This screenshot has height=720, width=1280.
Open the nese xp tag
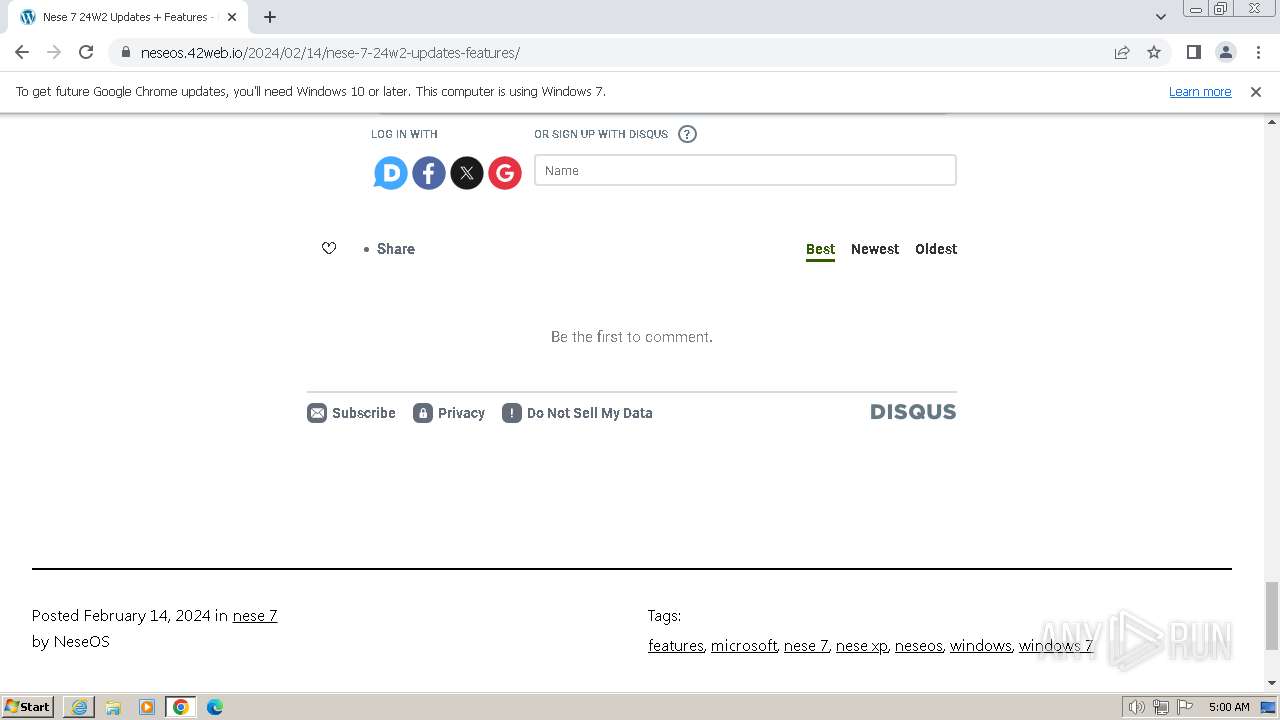pyautogui.click(x=862, y=646)
